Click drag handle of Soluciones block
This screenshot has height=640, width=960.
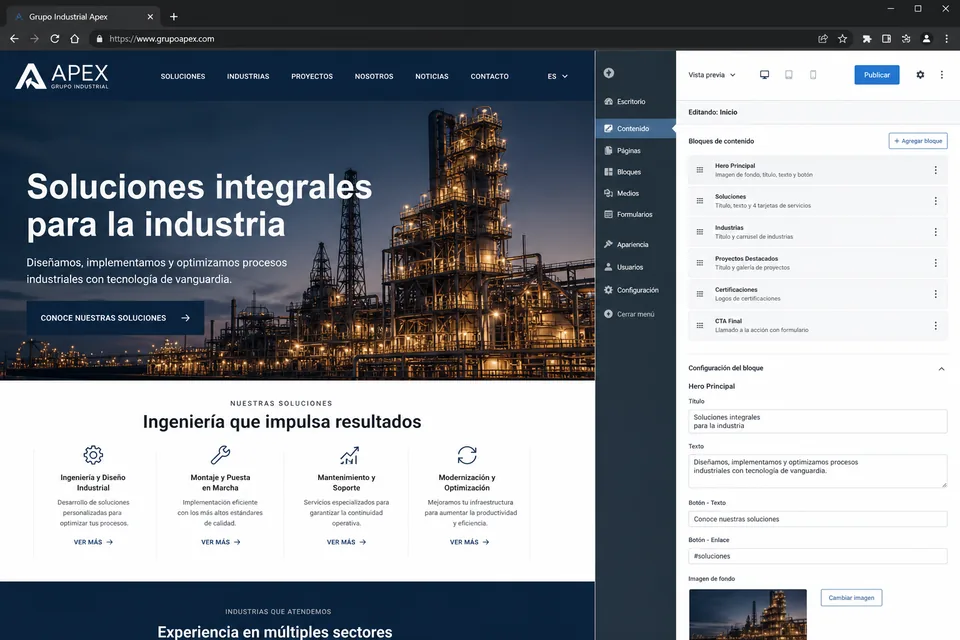(700, 201)
